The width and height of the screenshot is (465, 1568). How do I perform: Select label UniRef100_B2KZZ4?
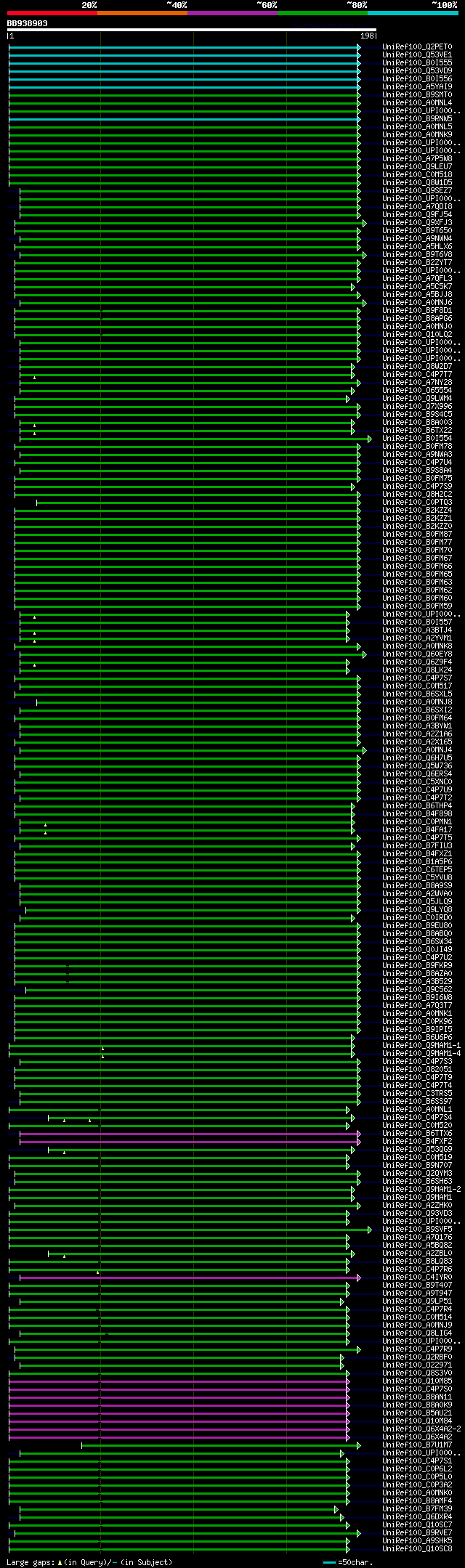click(x=417, y=511)
